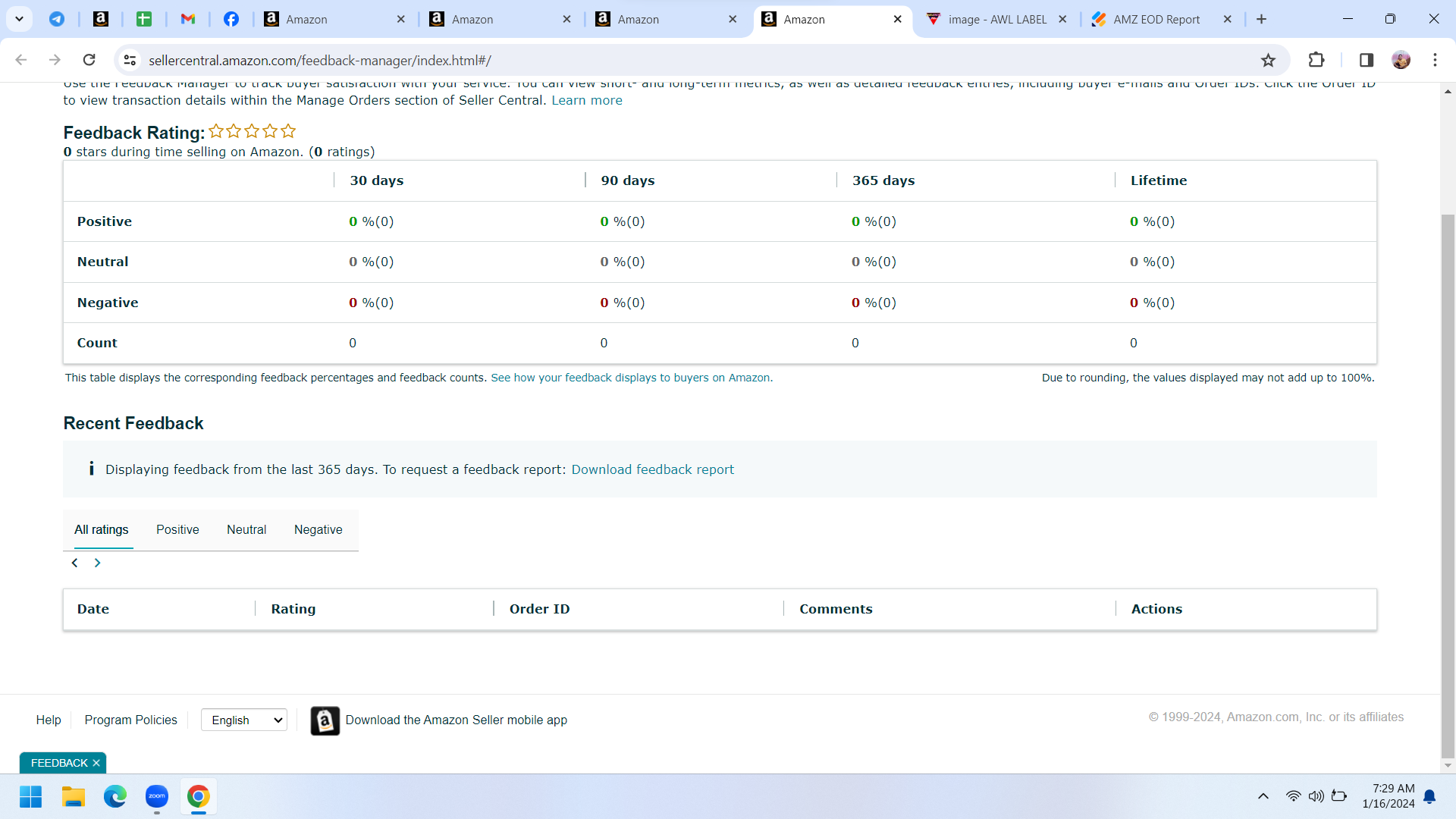Open feedback display to buyers link

[x=632, y=378]
